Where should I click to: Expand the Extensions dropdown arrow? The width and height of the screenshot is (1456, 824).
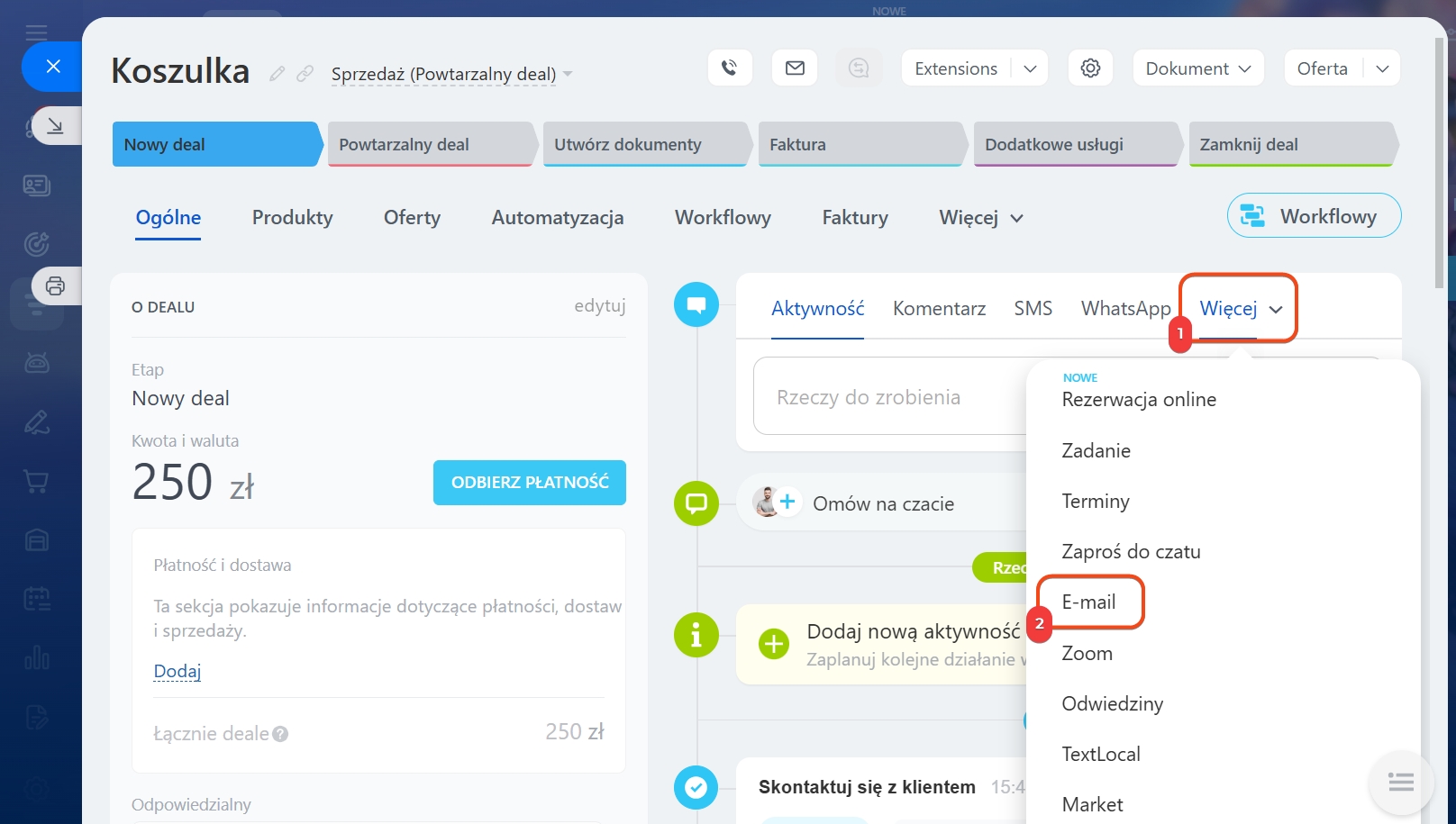pos(1030,68)
